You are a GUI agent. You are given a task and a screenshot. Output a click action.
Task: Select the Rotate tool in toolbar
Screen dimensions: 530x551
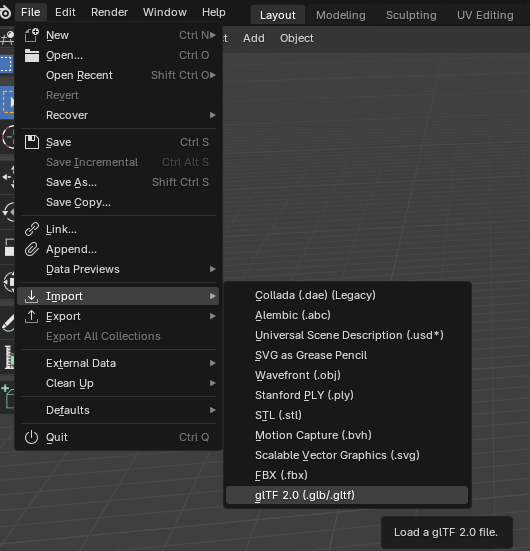point(8,212)
